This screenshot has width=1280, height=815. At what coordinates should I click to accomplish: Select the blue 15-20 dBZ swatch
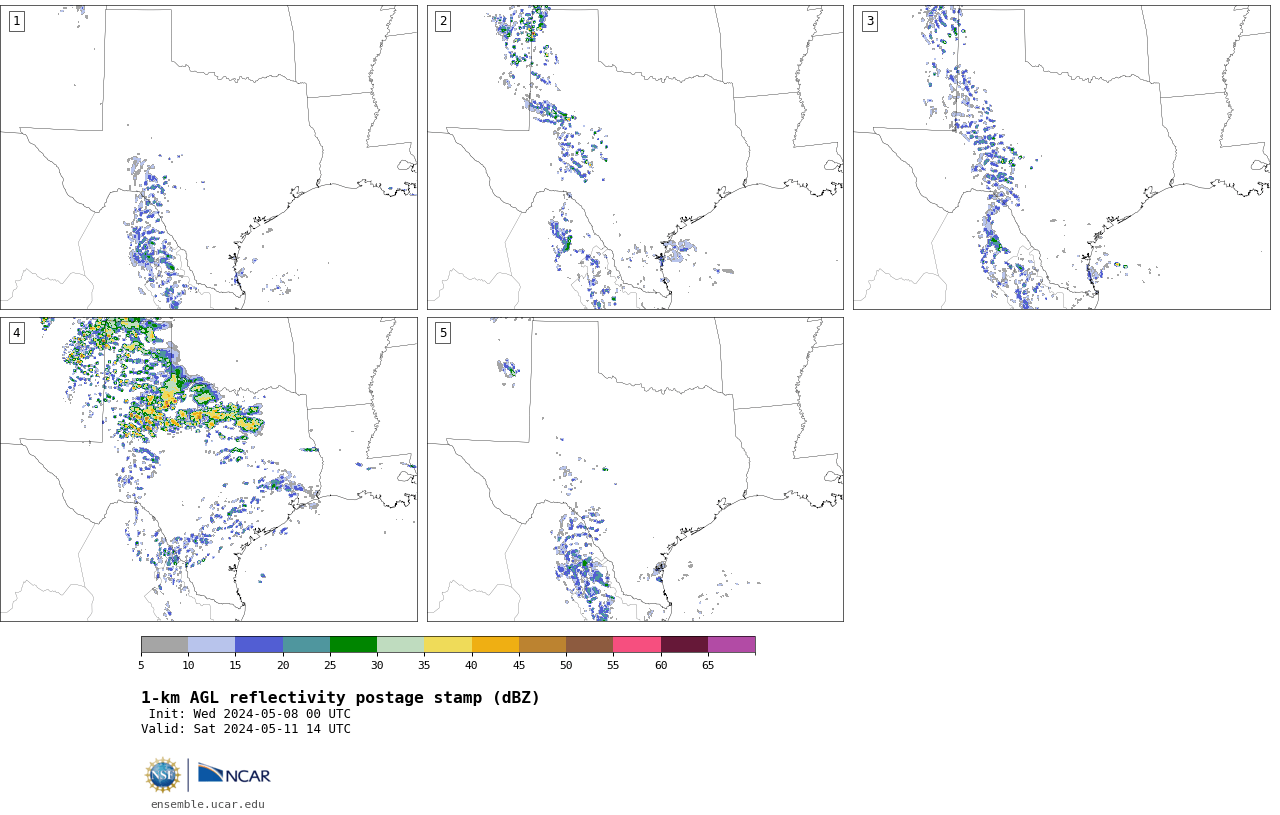(259, 644)
